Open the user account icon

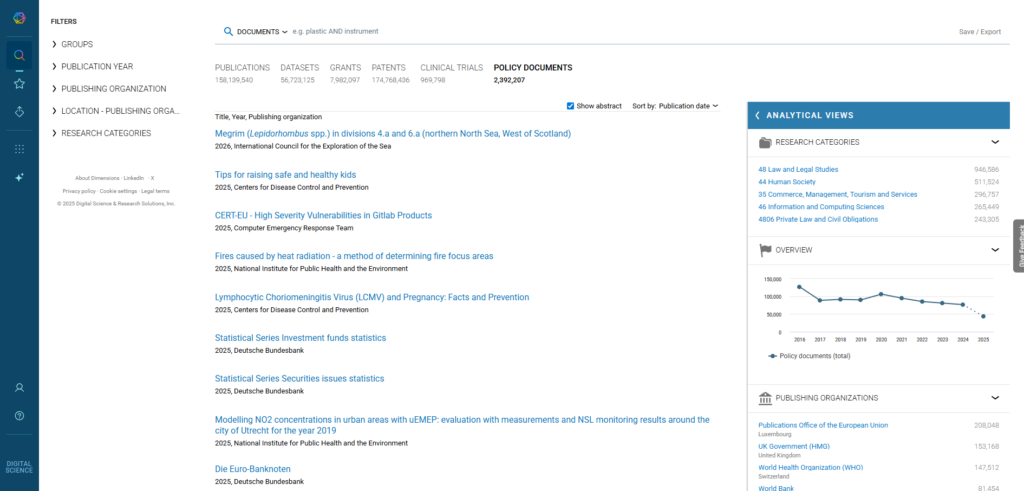click(x=19, y=387)
